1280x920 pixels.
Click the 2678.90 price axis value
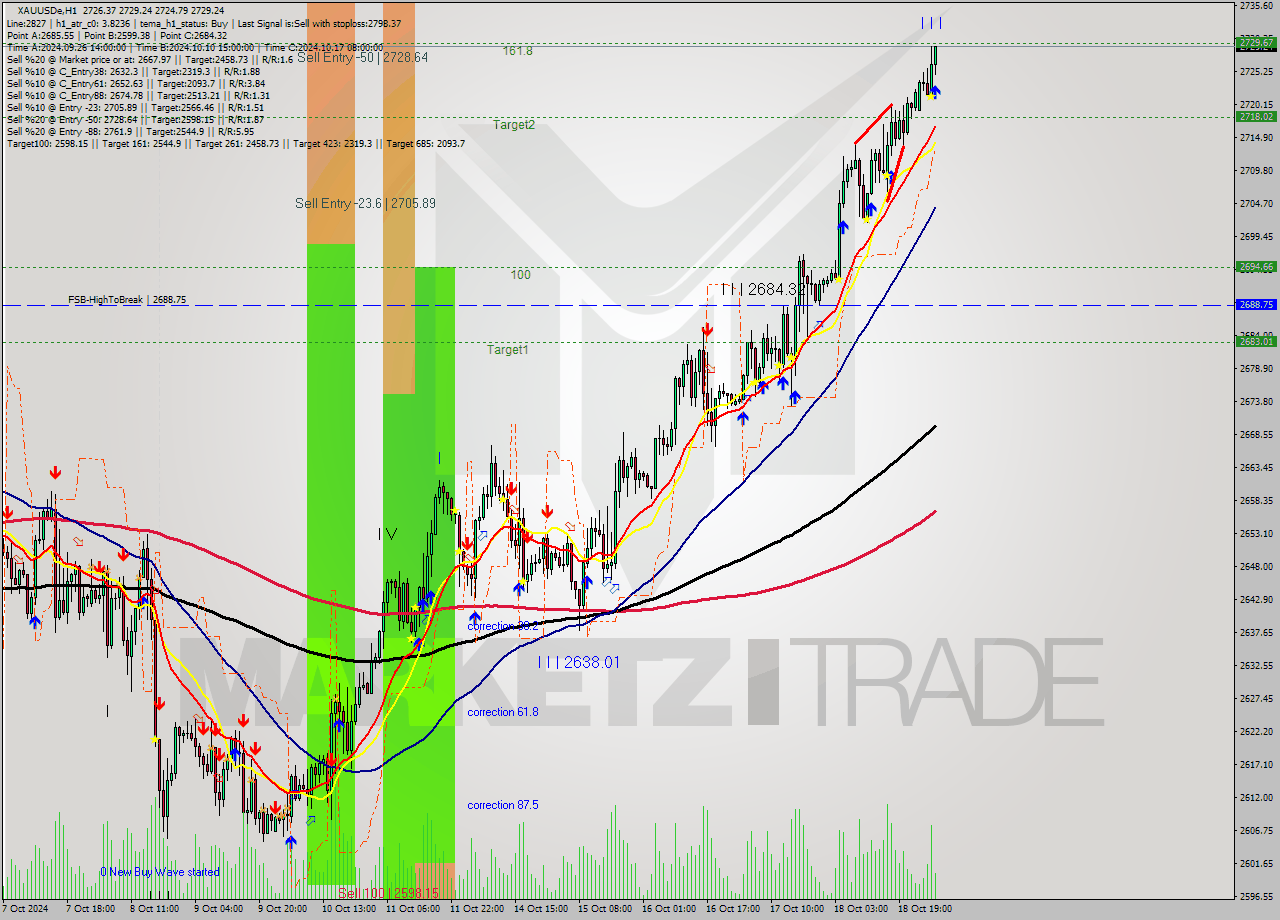click(1256, 368)
